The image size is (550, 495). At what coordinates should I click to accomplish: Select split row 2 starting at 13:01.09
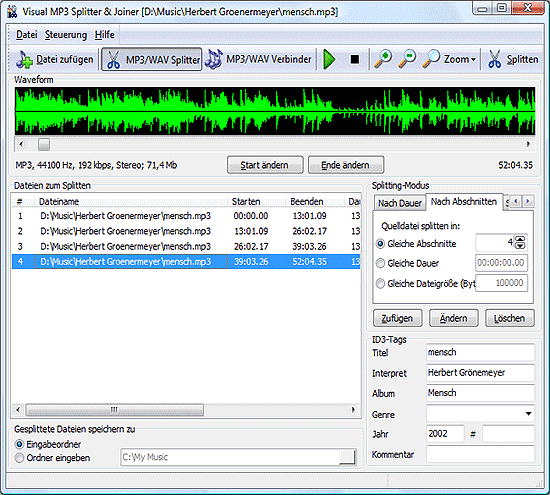[186, 231]
